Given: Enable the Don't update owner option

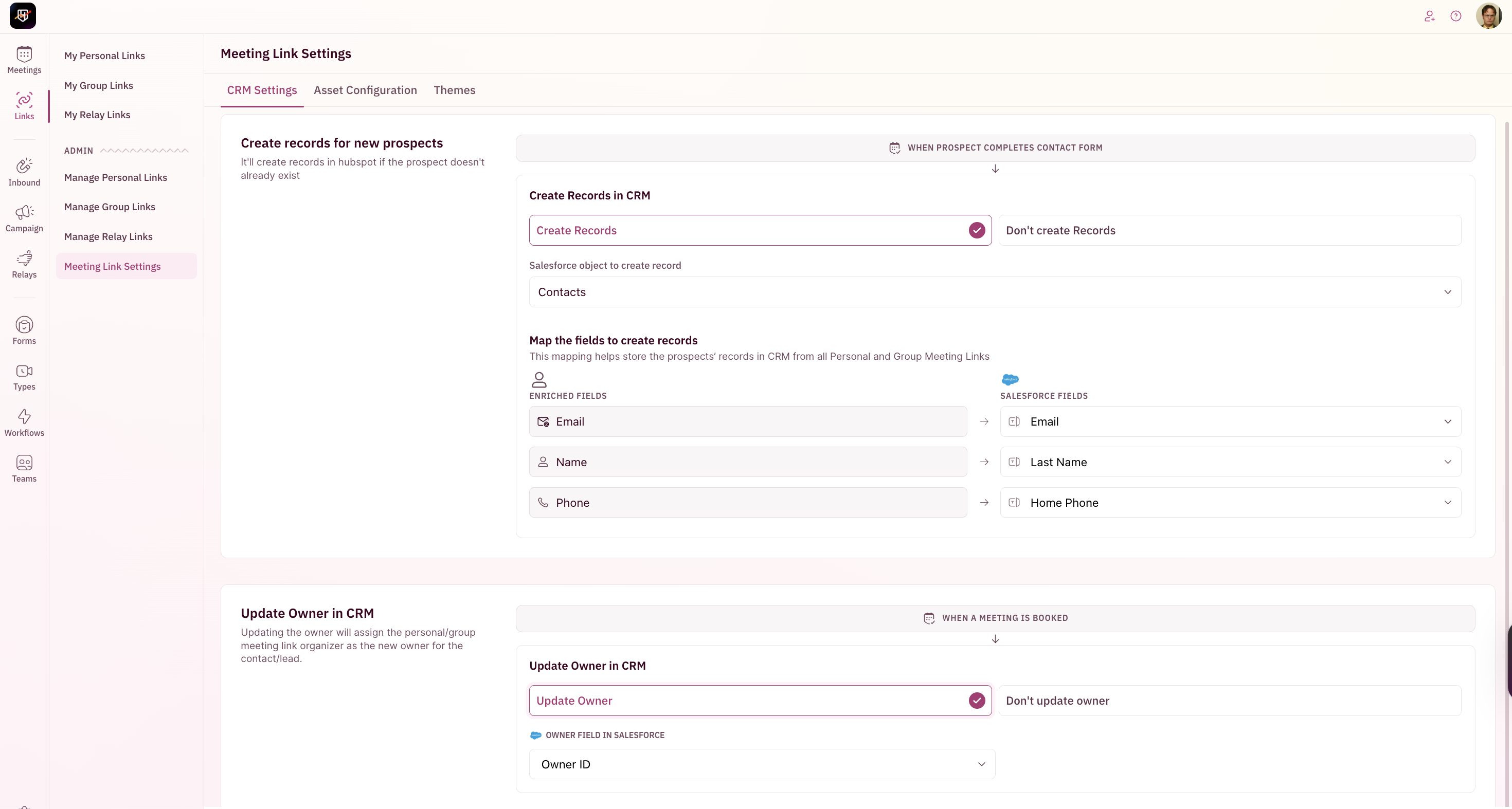Looking at the screenshot, I should click(1230, 701).
